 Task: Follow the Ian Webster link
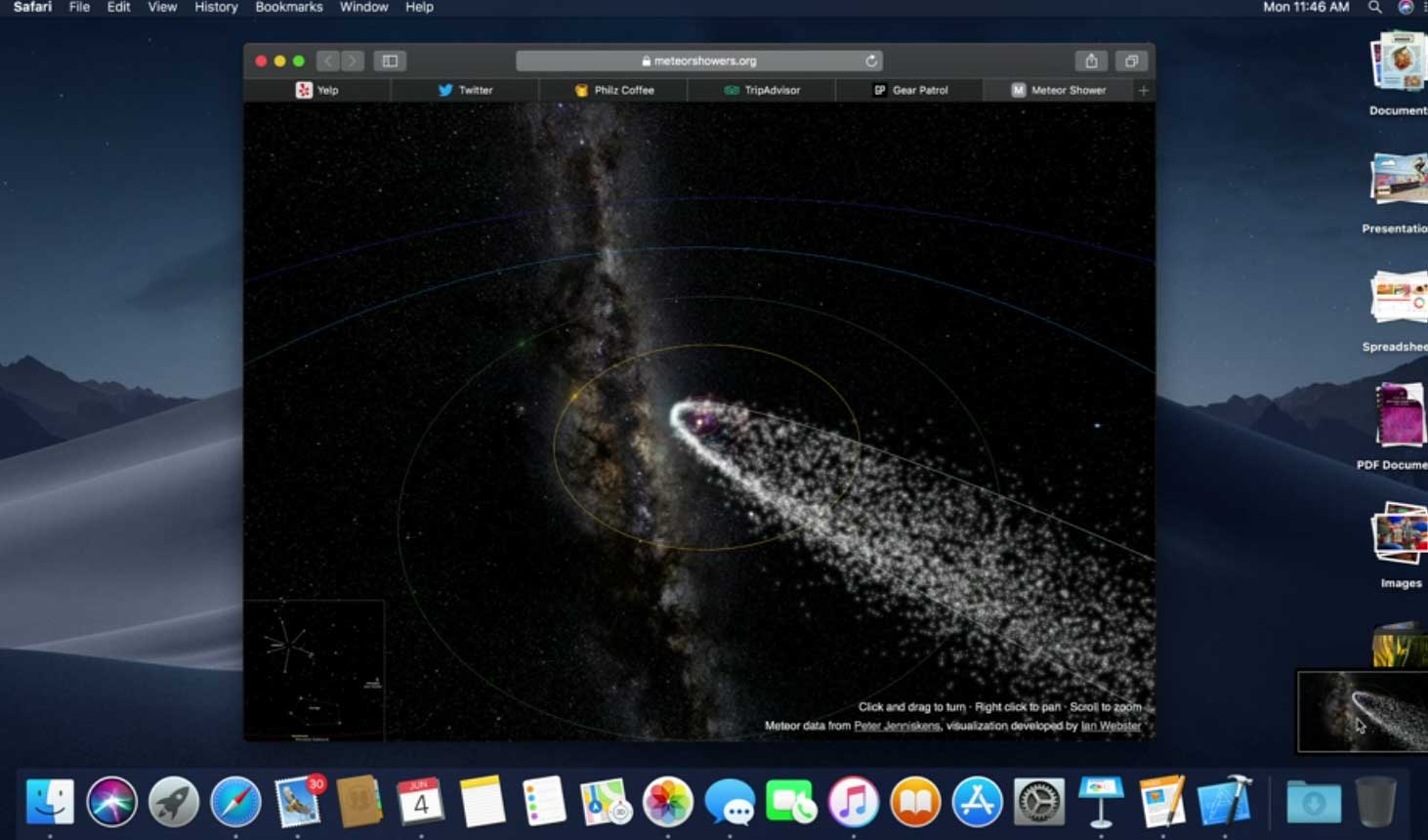point(1111,726)
